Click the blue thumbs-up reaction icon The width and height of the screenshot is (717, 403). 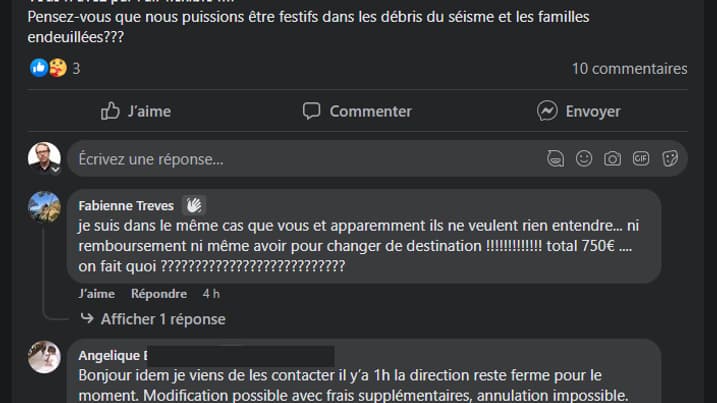(39, 68)
